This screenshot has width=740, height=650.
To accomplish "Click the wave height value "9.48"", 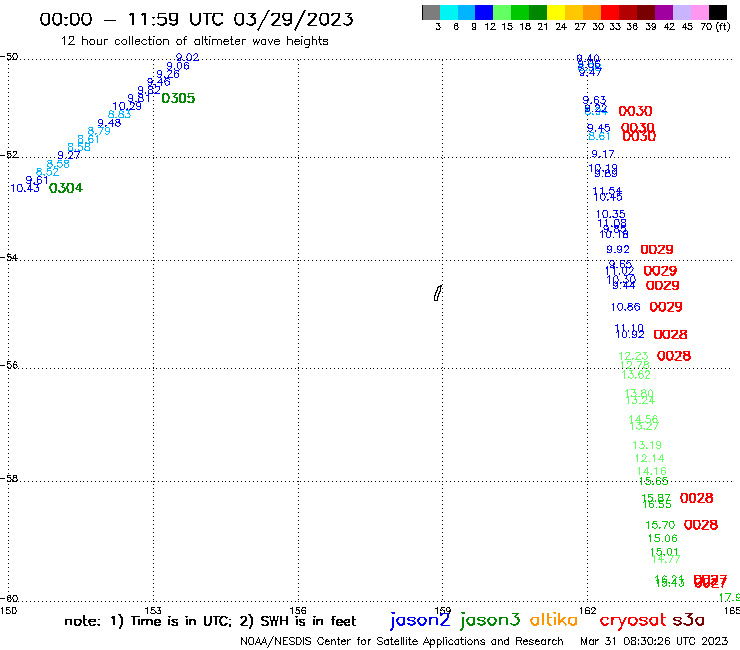I will point(109,123).
